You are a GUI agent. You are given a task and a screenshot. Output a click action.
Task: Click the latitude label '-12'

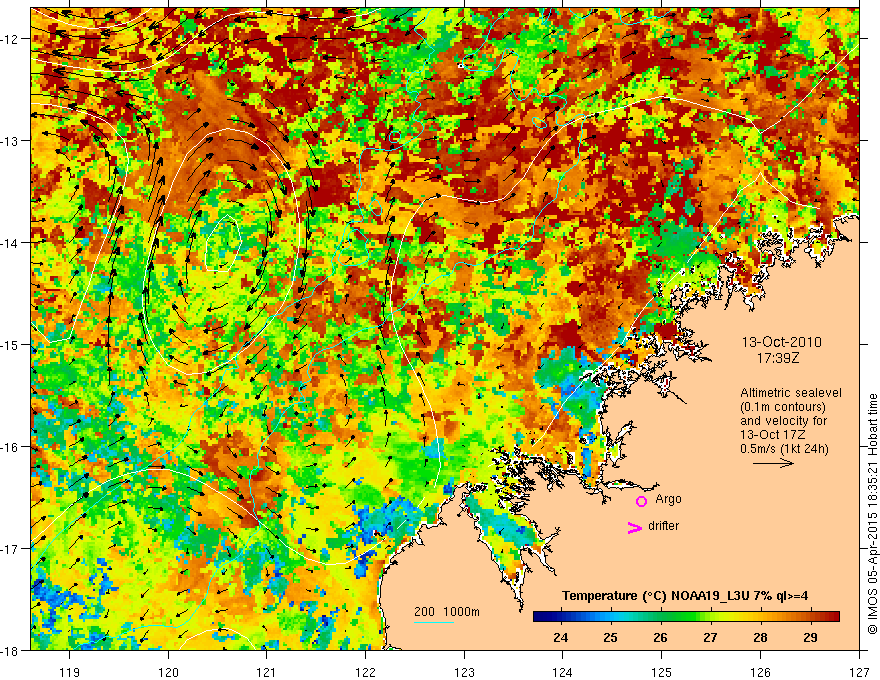(10, 39)
